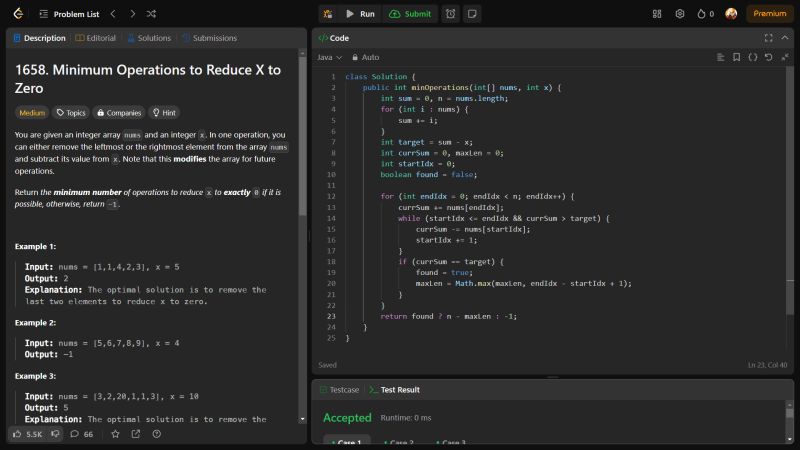This screenshot has height=450, width=800.
Task: Open settings gear in top bar
Action: [x=680, y=14]
